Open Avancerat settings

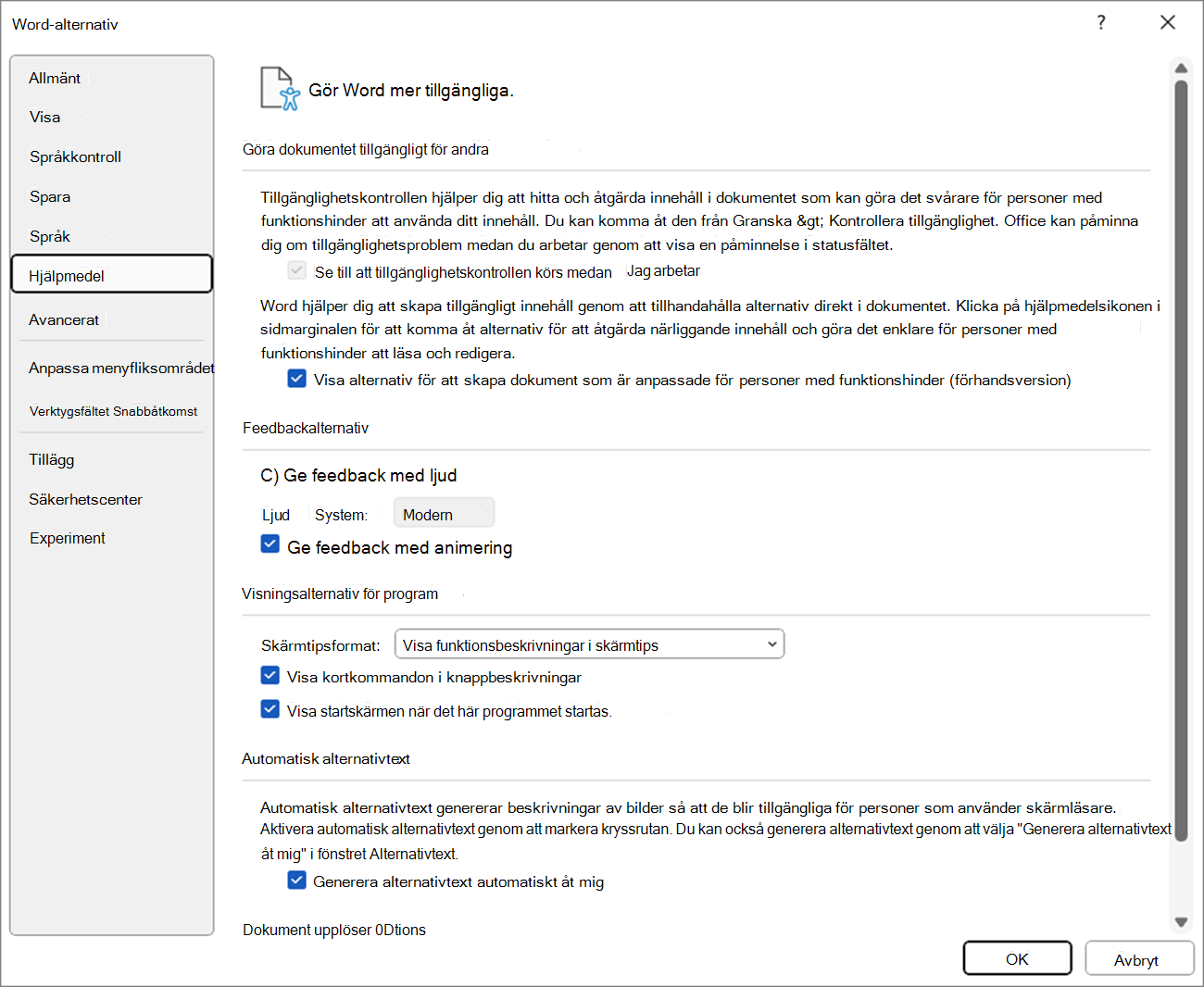[x=64, y=319]
